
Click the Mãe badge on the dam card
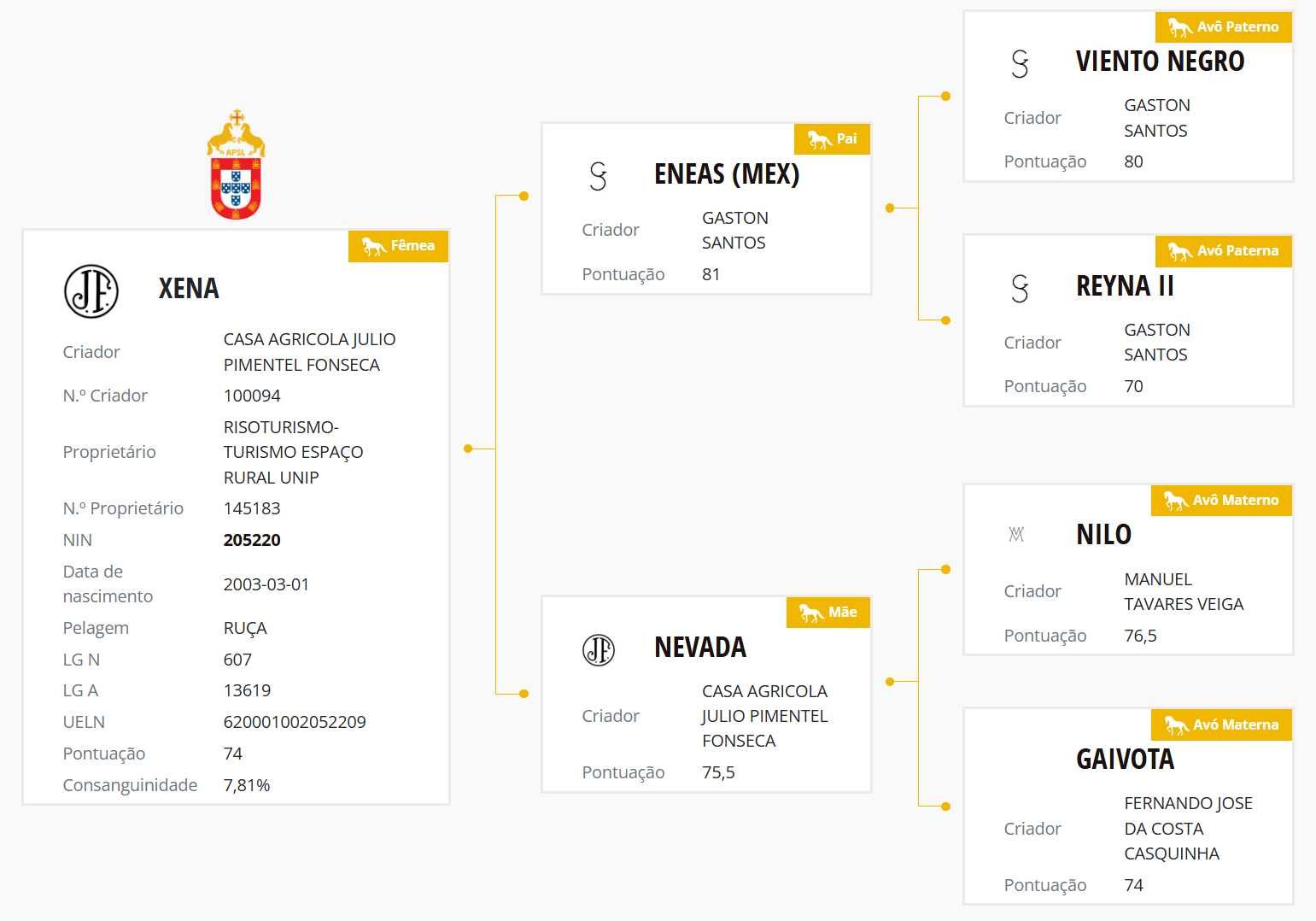point(828,613)
